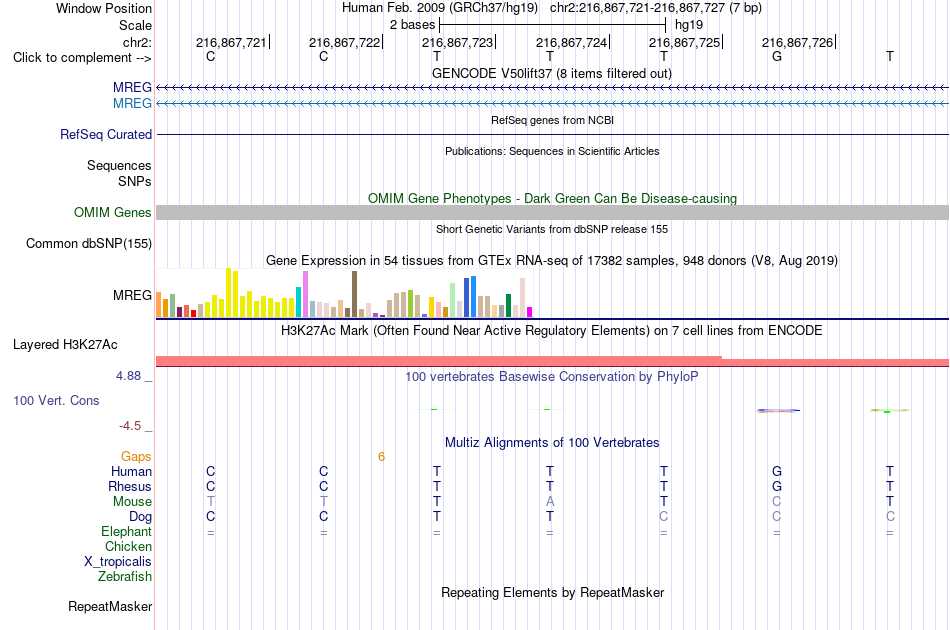Click 'RefSeq genes from NCBI' title
The height and width of the screenshot is (630, 950).
[552, 120]
